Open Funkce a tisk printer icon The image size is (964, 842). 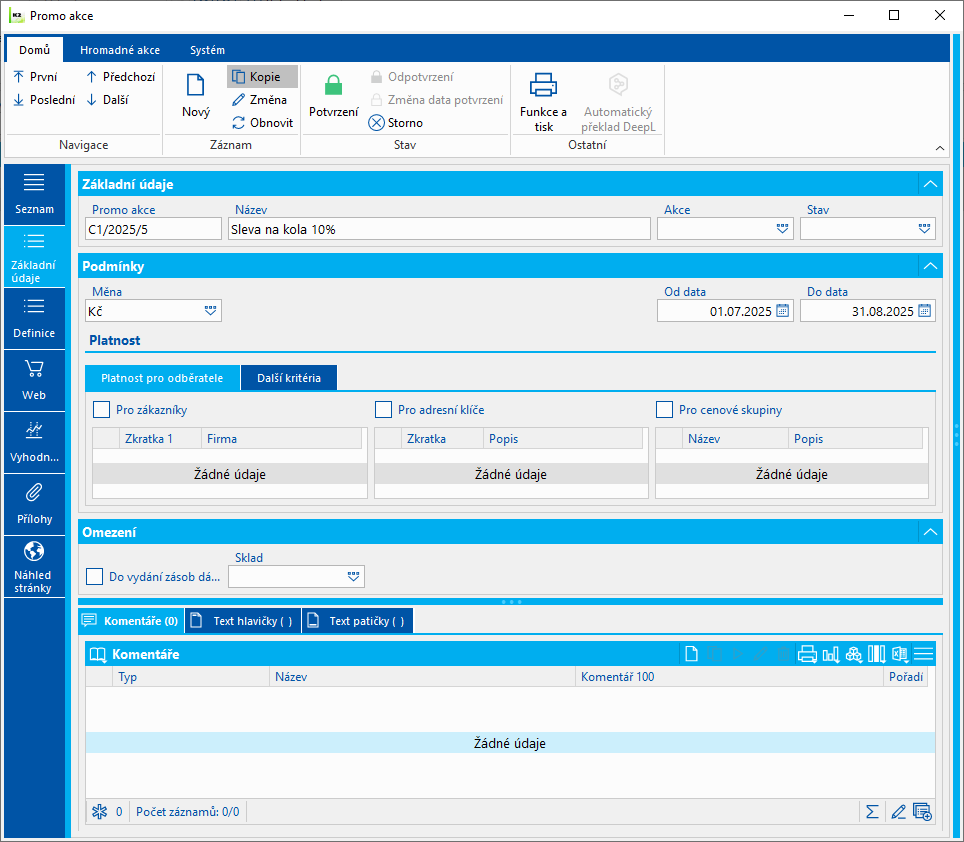pos(543,86)
